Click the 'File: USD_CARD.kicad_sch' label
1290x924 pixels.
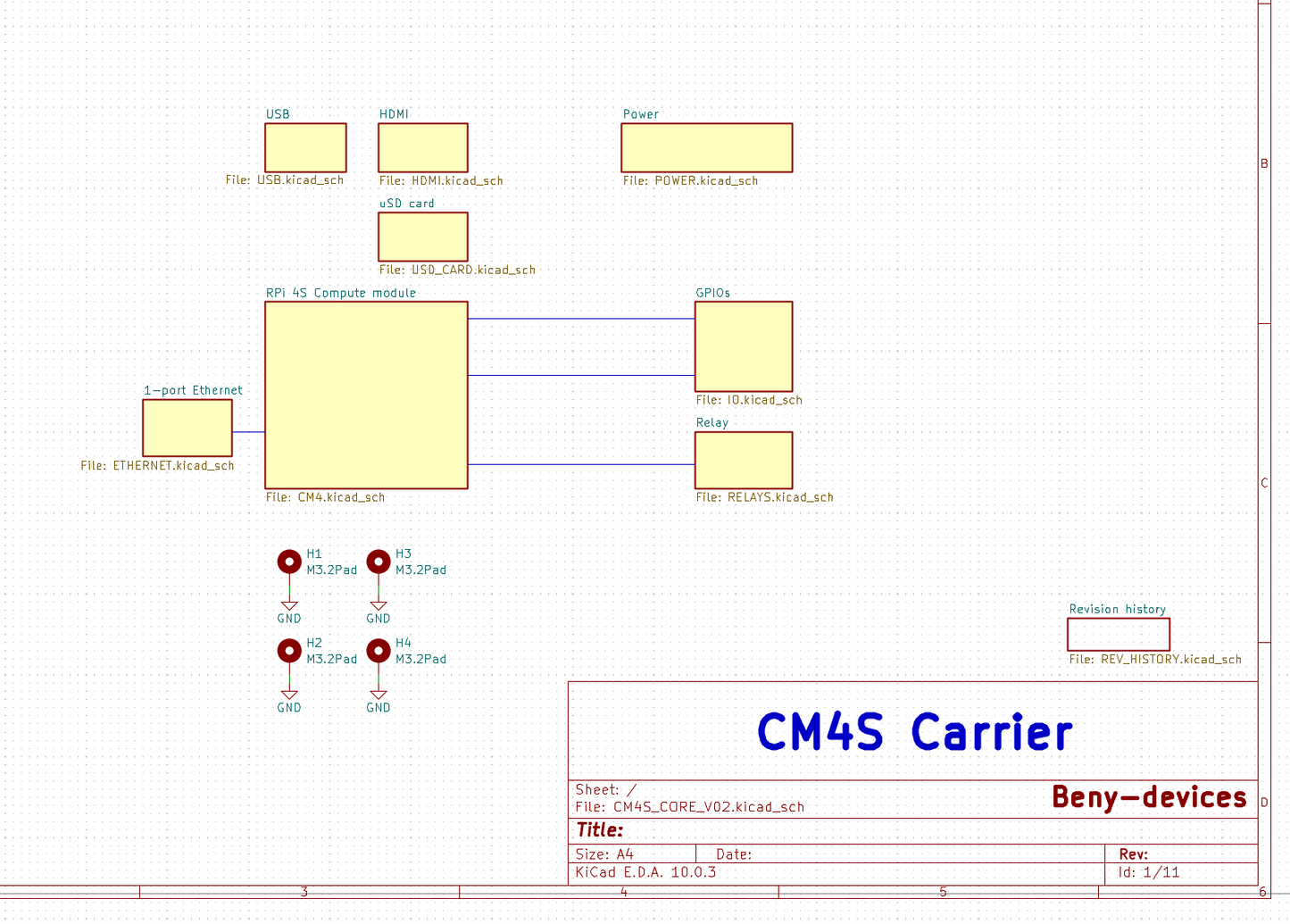tap(457, 270)
